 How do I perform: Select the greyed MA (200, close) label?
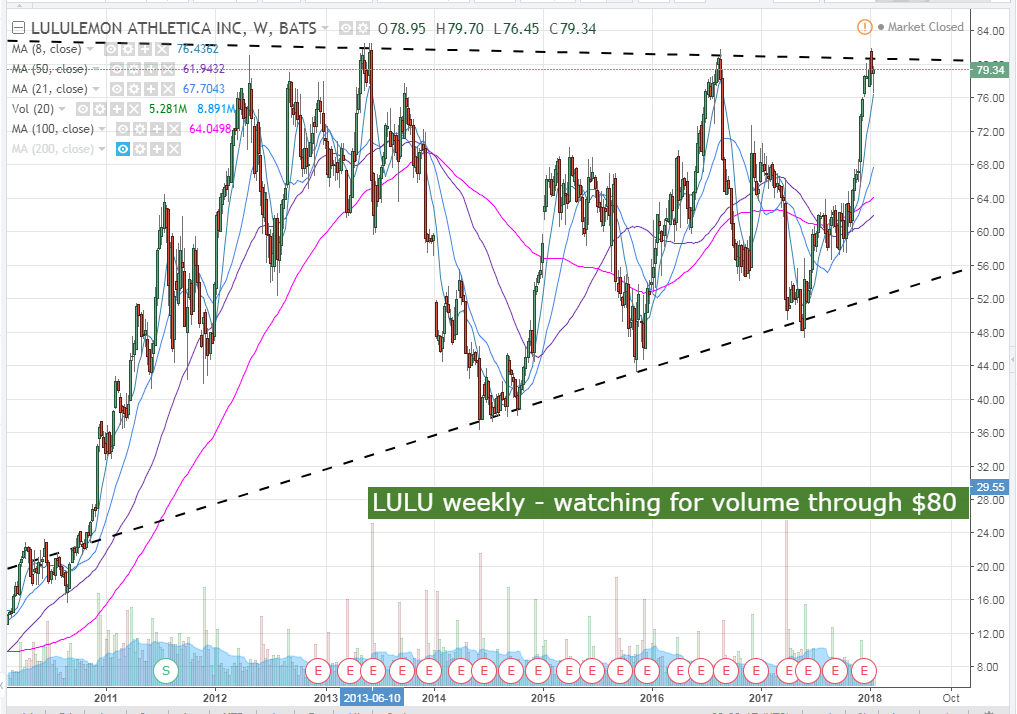pyautogui.click(x=53, y=149)
